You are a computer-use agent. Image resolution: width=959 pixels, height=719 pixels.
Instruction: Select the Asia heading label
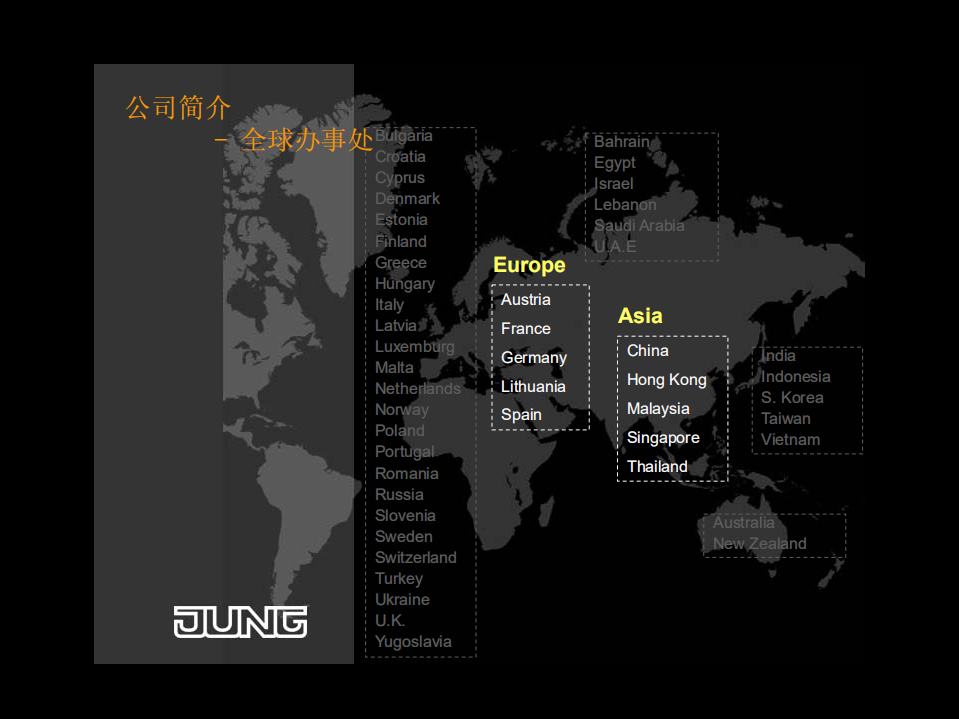point(640,315)
